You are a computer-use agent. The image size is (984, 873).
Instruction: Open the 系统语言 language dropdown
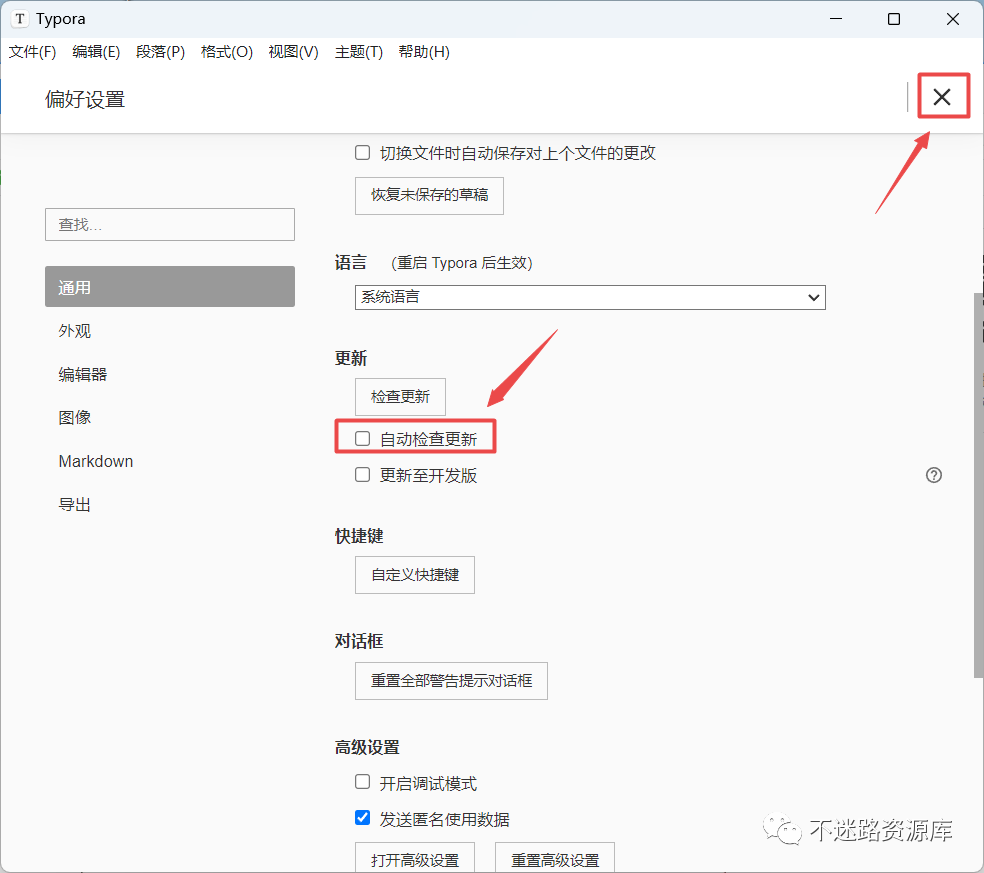pyautogui.click(x=590, y=297)
